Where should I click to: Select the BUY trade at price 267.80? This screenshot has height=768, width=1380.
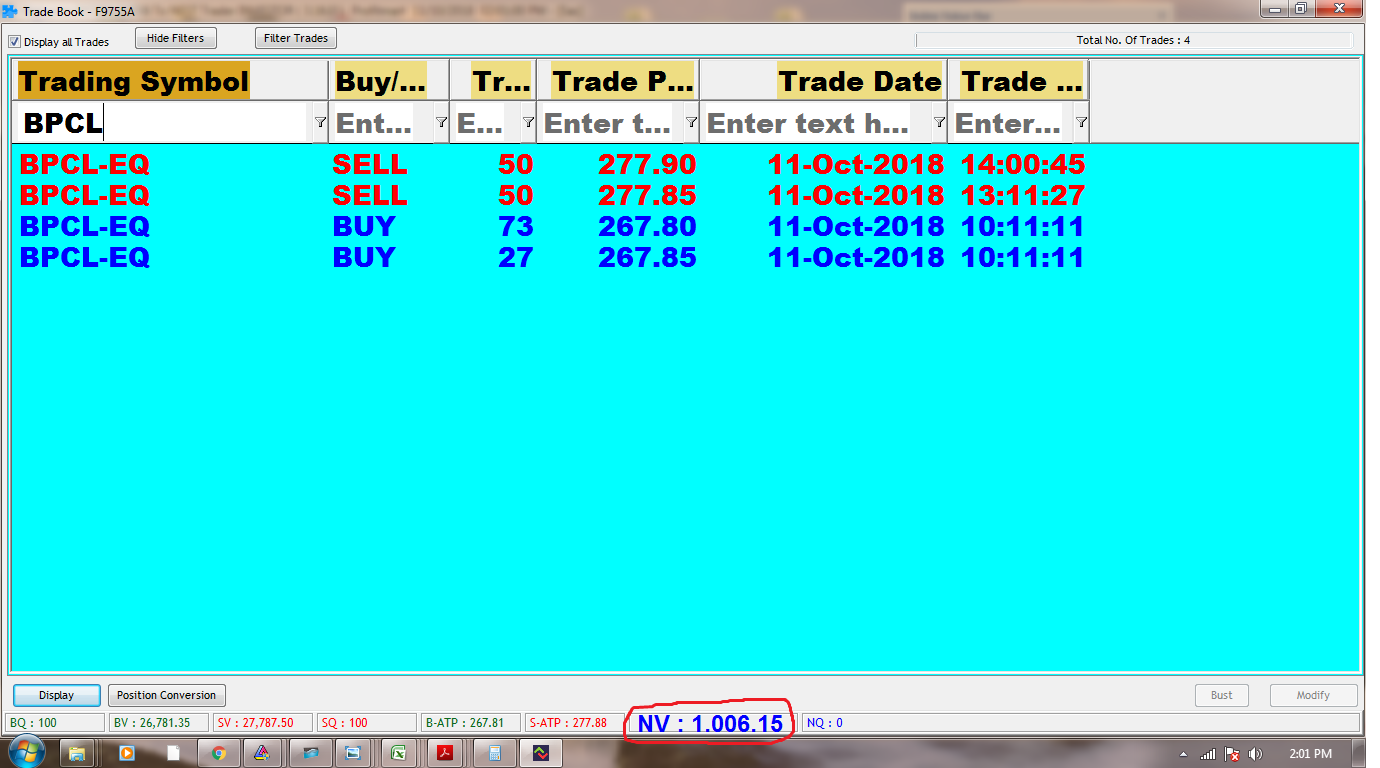pyautogui.click(x=552, y=226)
